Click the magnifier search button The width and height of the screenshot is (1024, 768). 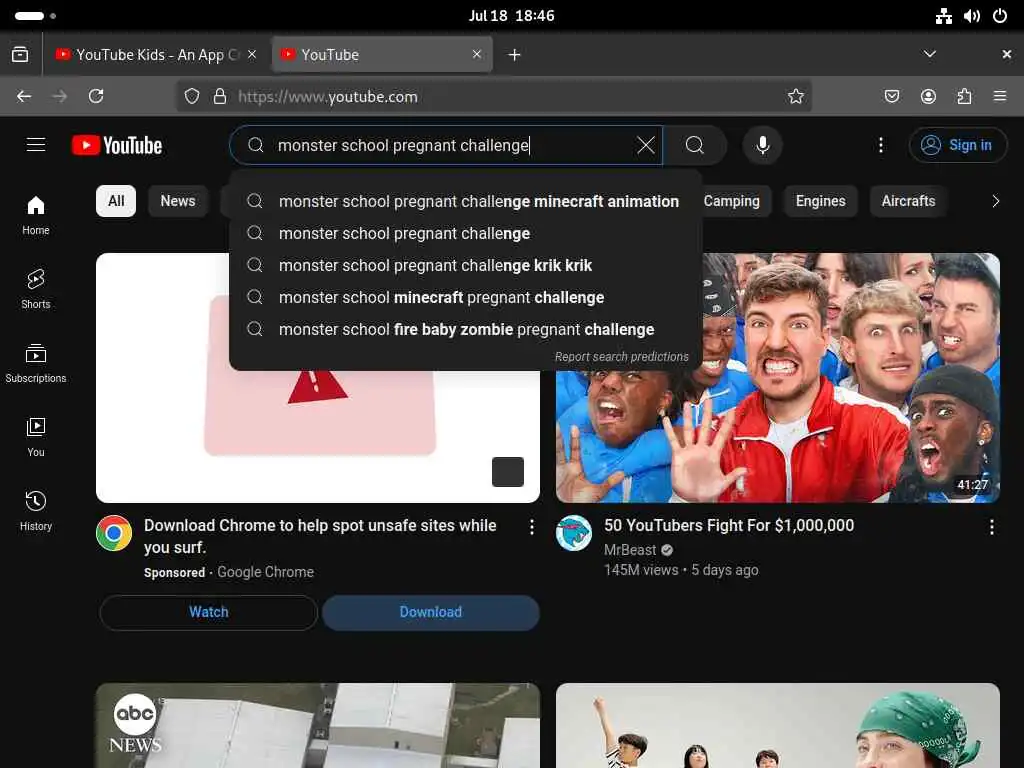tap(695, 145)
